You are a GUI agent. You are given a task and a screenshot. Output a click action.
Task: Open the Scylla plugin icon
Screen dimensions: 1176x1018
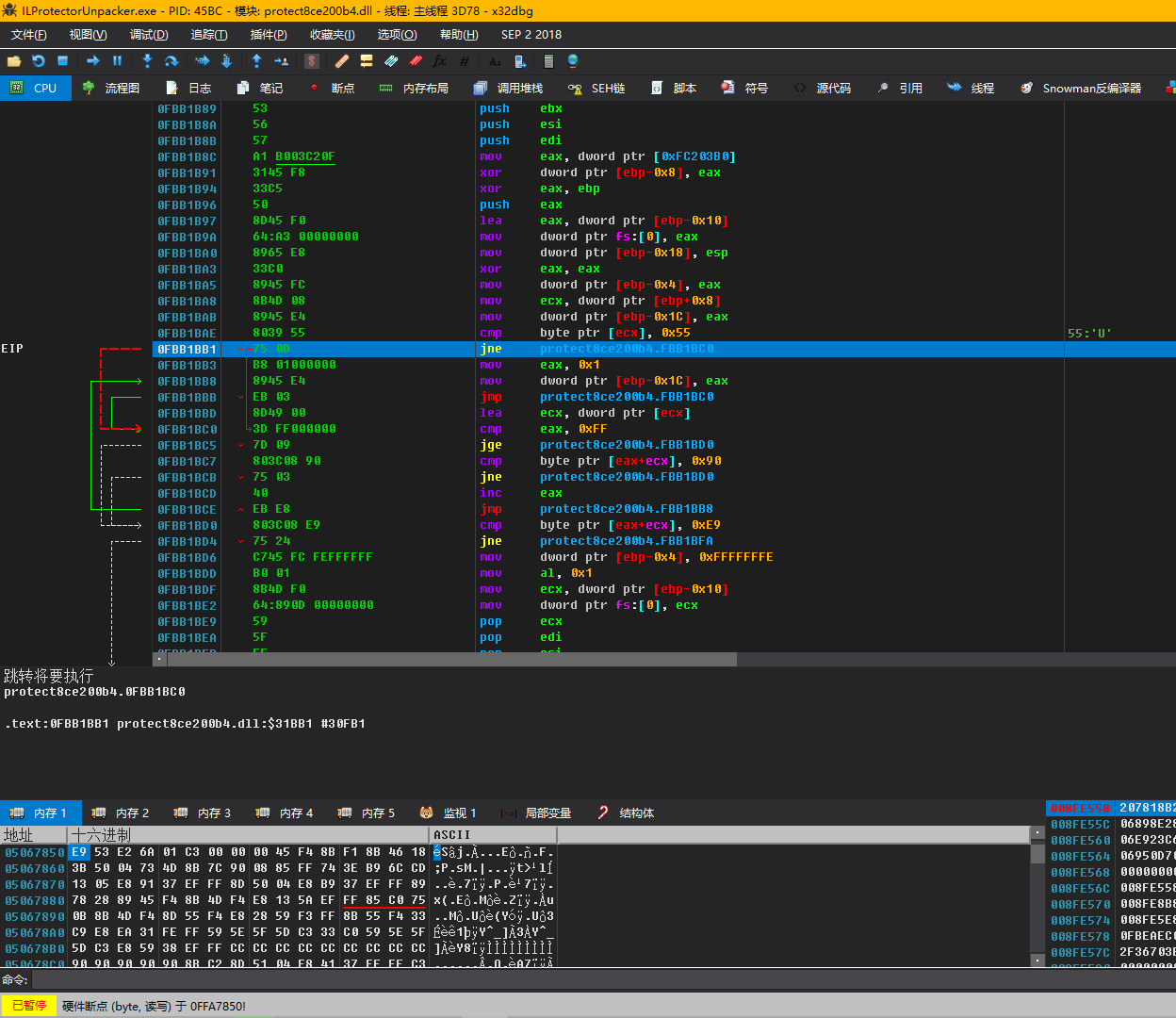pos(312,61)
